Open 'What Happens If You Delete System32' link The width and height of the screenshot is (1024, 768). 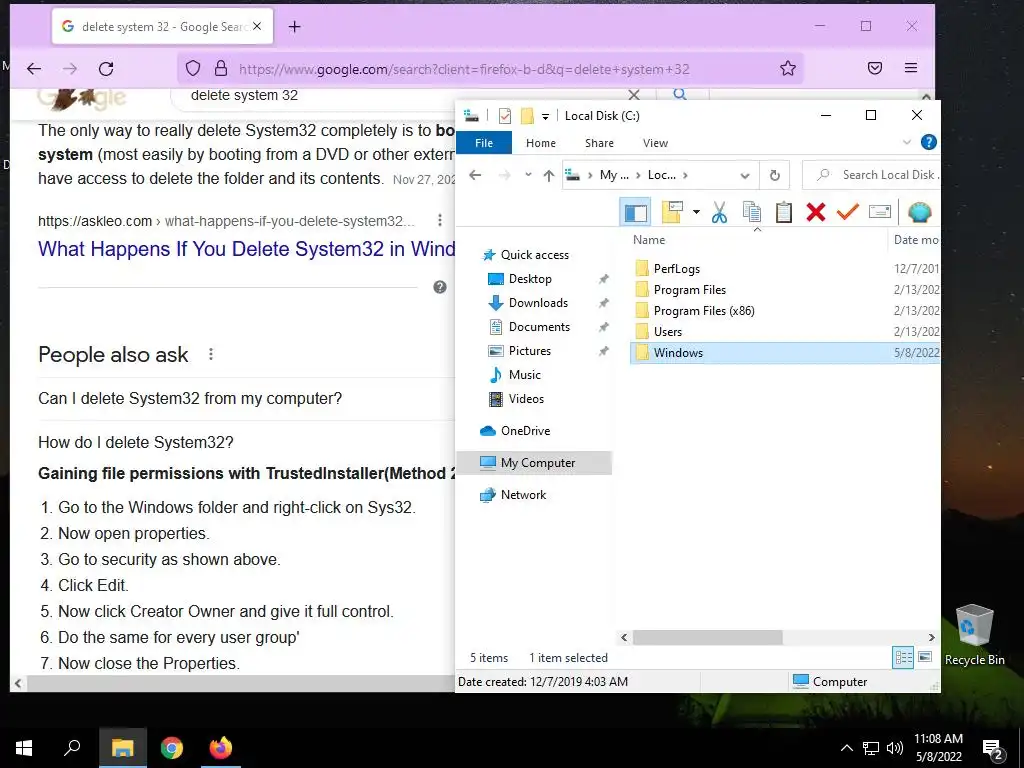(246, 249)
